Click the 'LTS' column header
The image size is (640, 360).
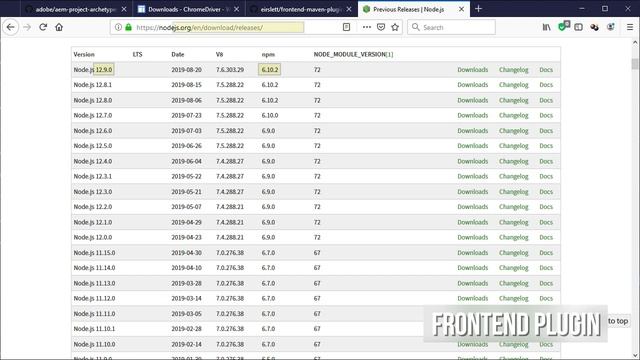137,54
